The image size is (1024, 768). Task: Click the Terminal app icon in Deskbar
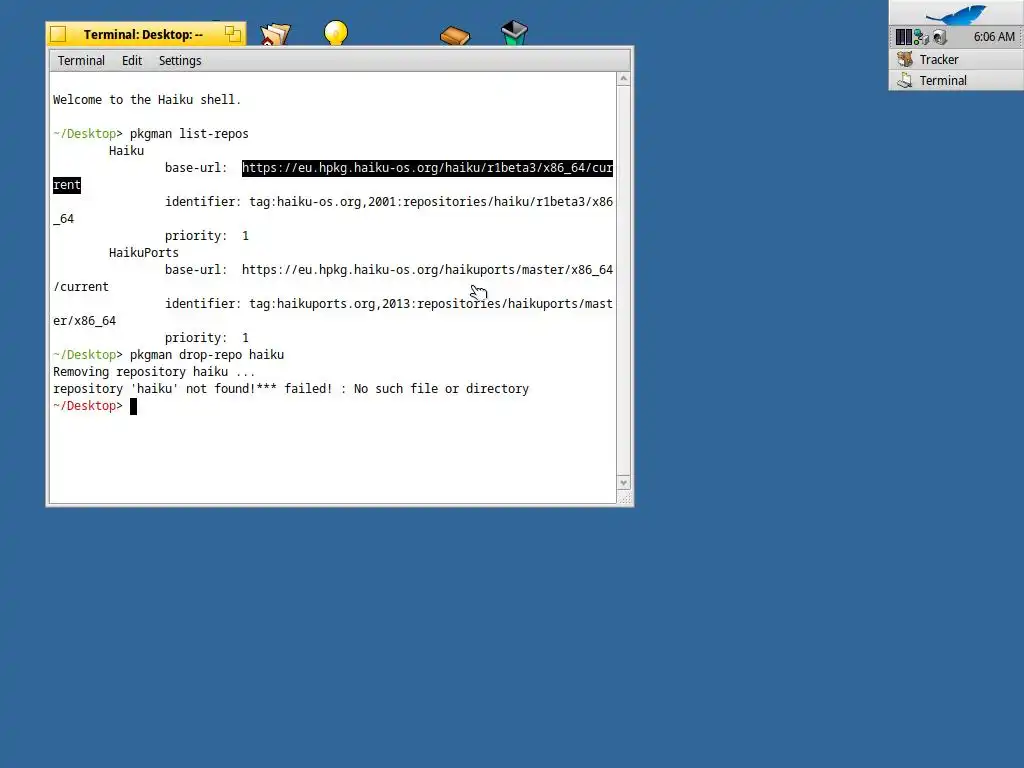pyautogui.click(x=904, y=80)
